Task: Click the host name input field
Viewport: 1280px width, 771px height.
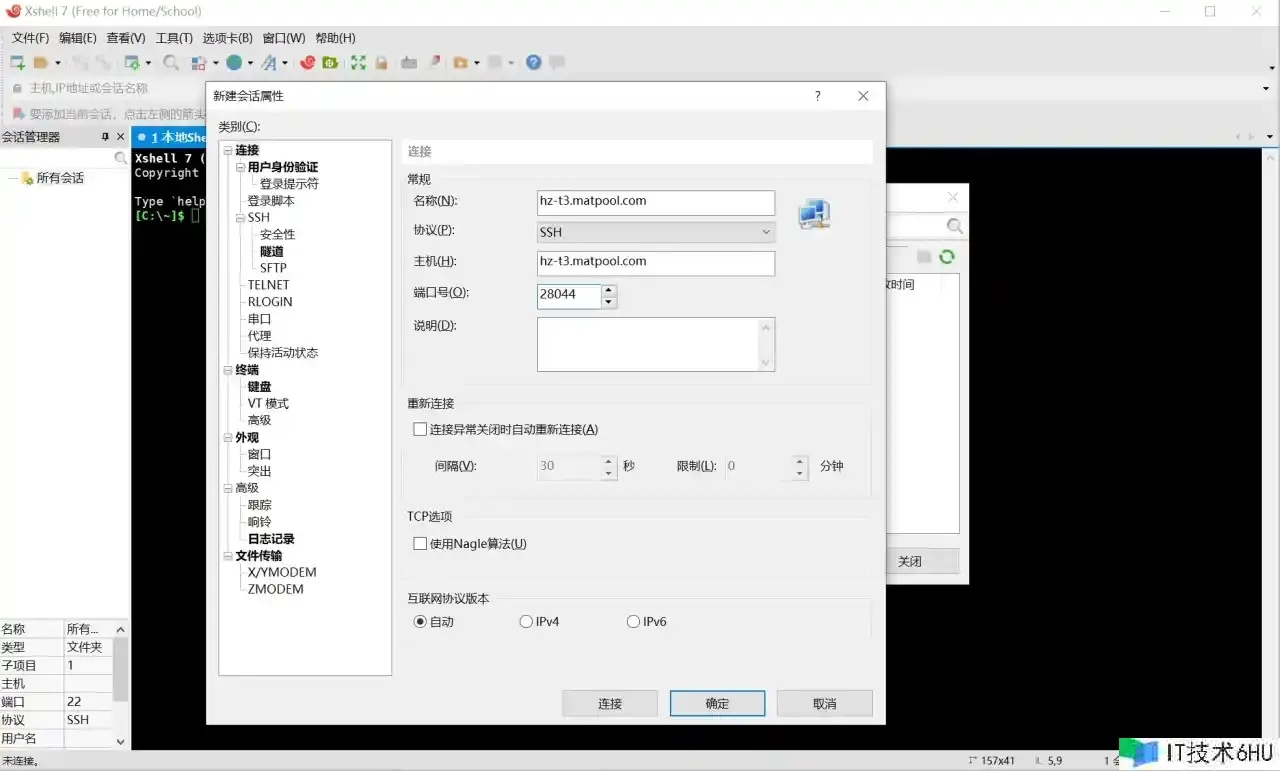Action: 655,262
